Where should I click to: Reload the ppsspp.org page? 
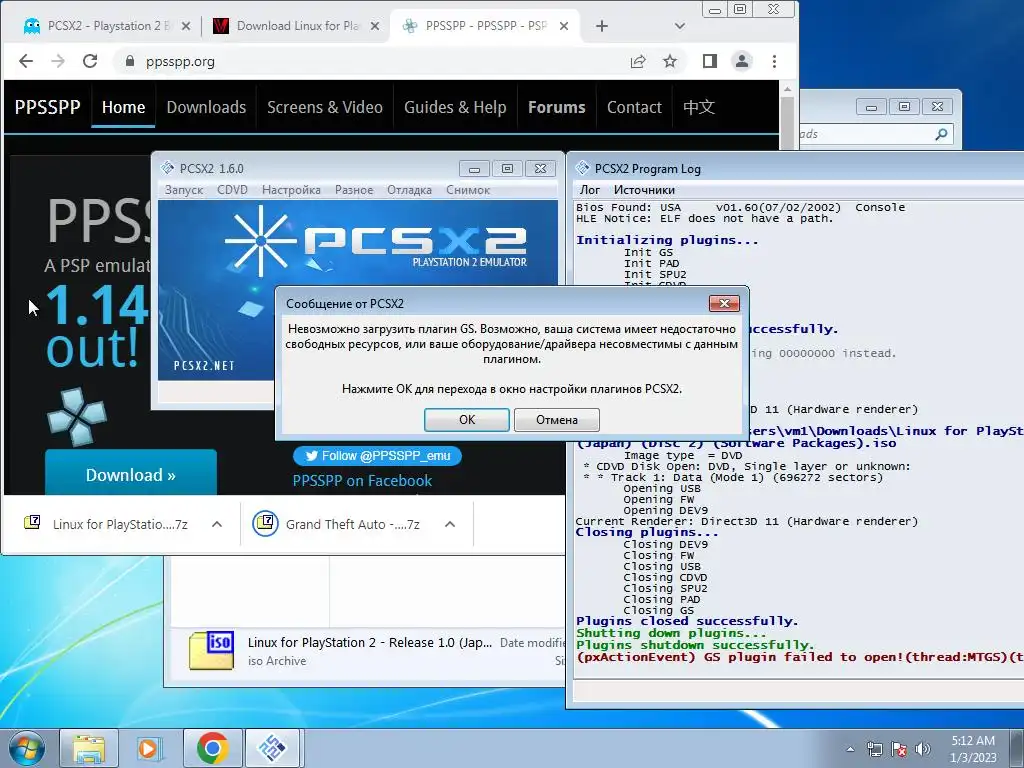pyautogui.click(x=90, y=61)
